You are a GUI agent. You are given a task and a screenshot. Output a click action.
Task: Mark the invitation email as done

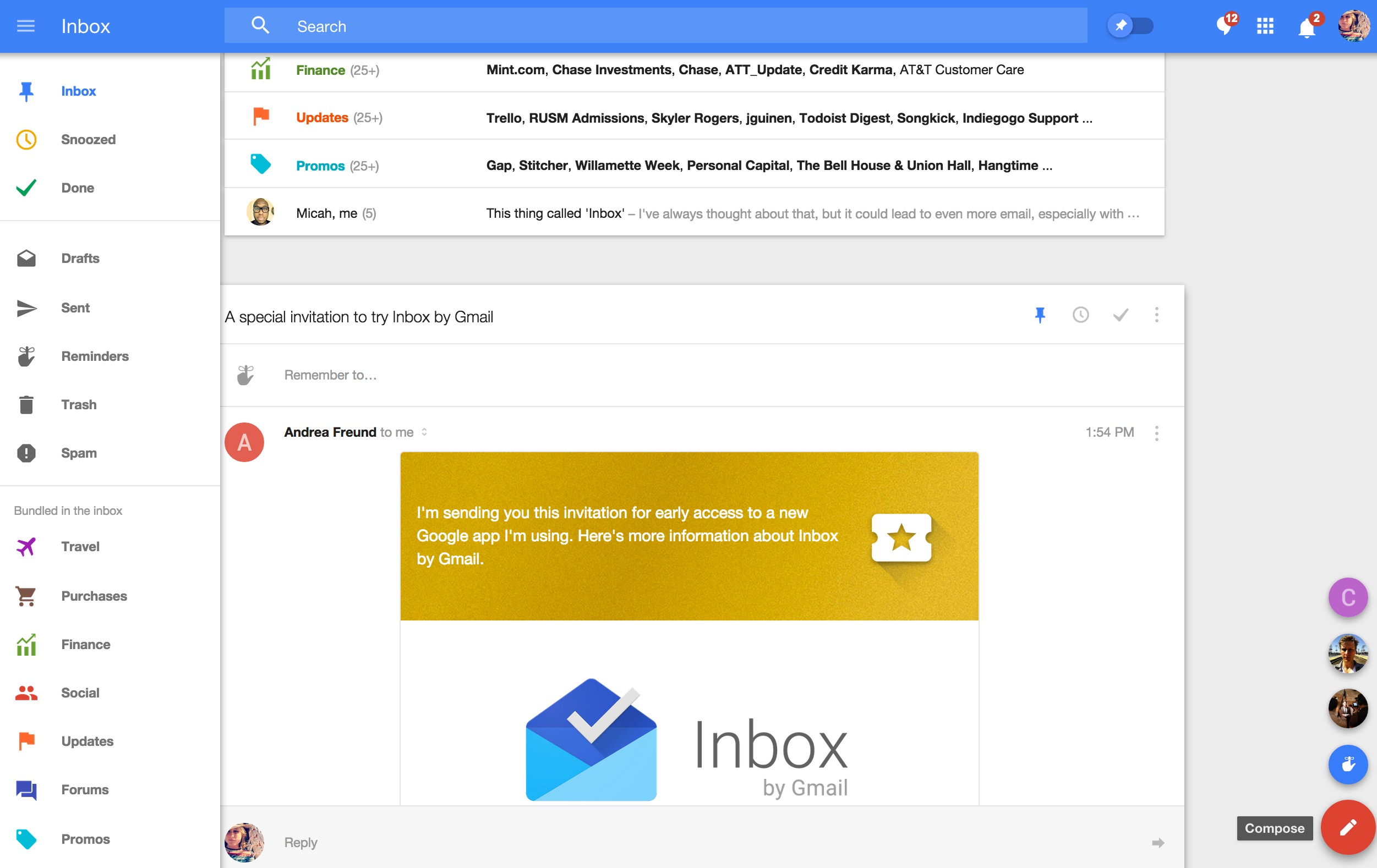[1120, 315]
